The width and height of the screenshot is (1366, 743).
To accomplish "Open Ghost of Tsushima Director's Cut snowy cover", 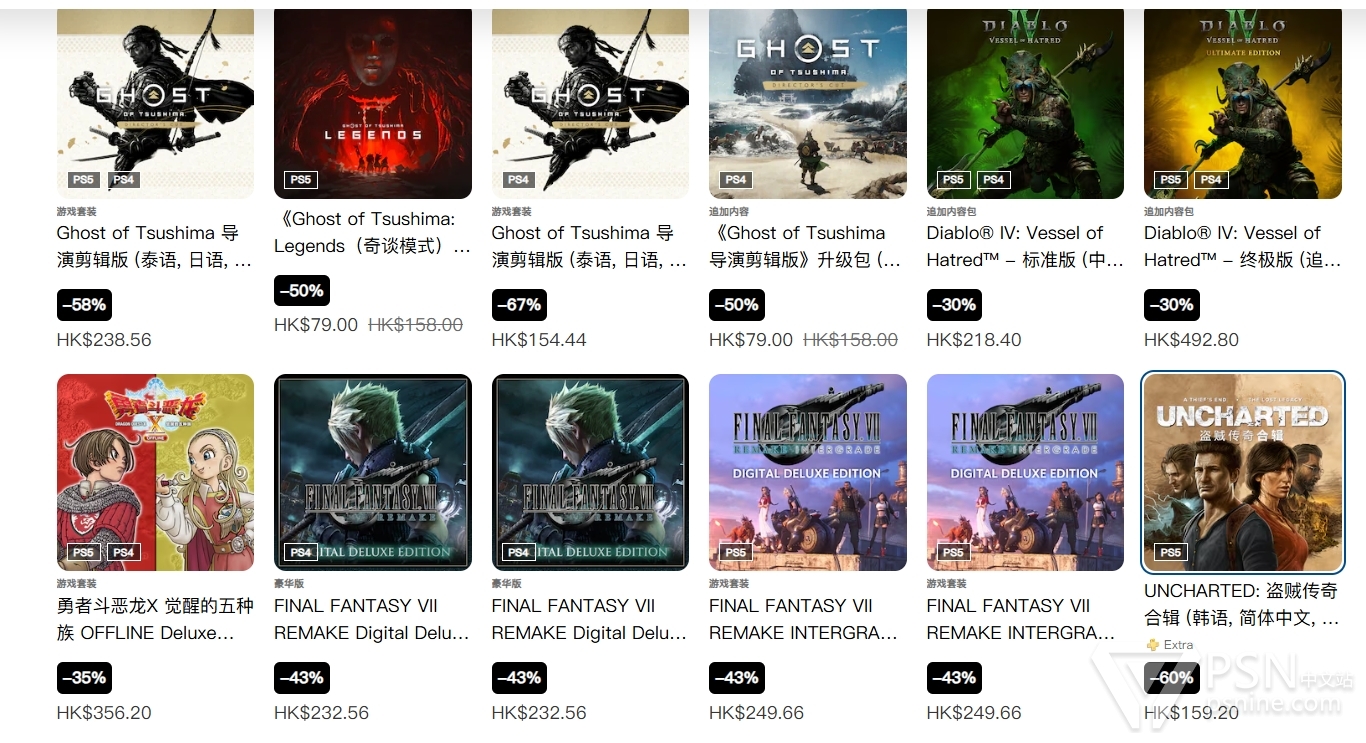I will point(808,103).
